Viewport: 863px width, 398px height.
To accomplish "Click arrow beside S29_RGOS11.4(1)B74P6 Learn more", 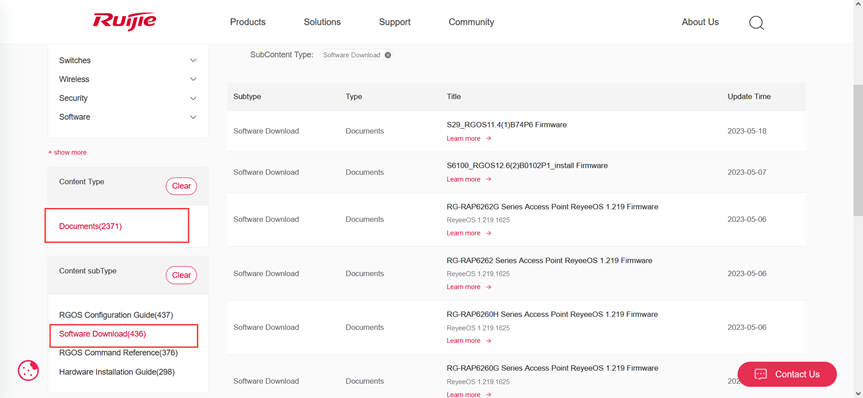I will click(488, 139).
